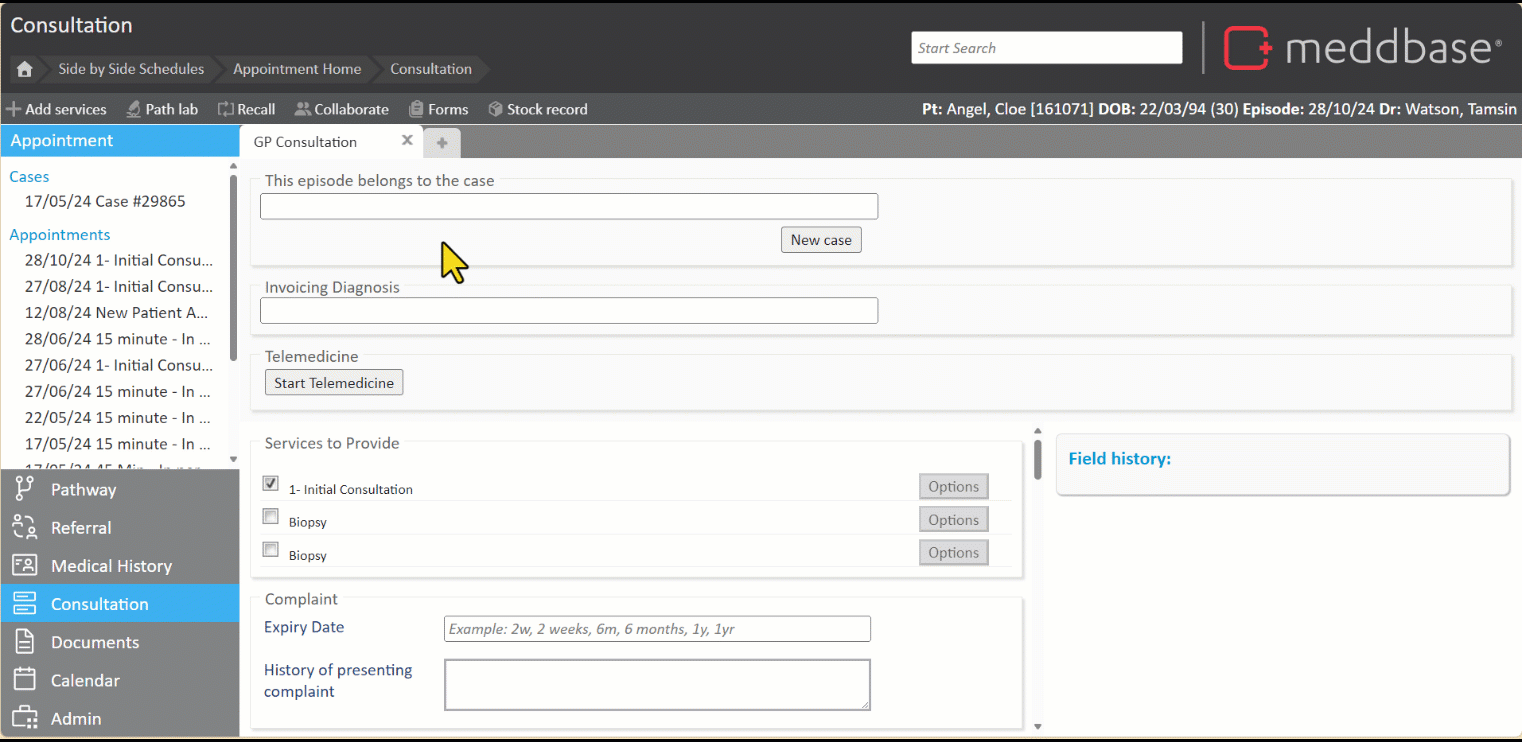The height and width of the screenshot is (742, 1522).
Task: Tick the first Biopsy checkbox
Action: tap(270, 517)
